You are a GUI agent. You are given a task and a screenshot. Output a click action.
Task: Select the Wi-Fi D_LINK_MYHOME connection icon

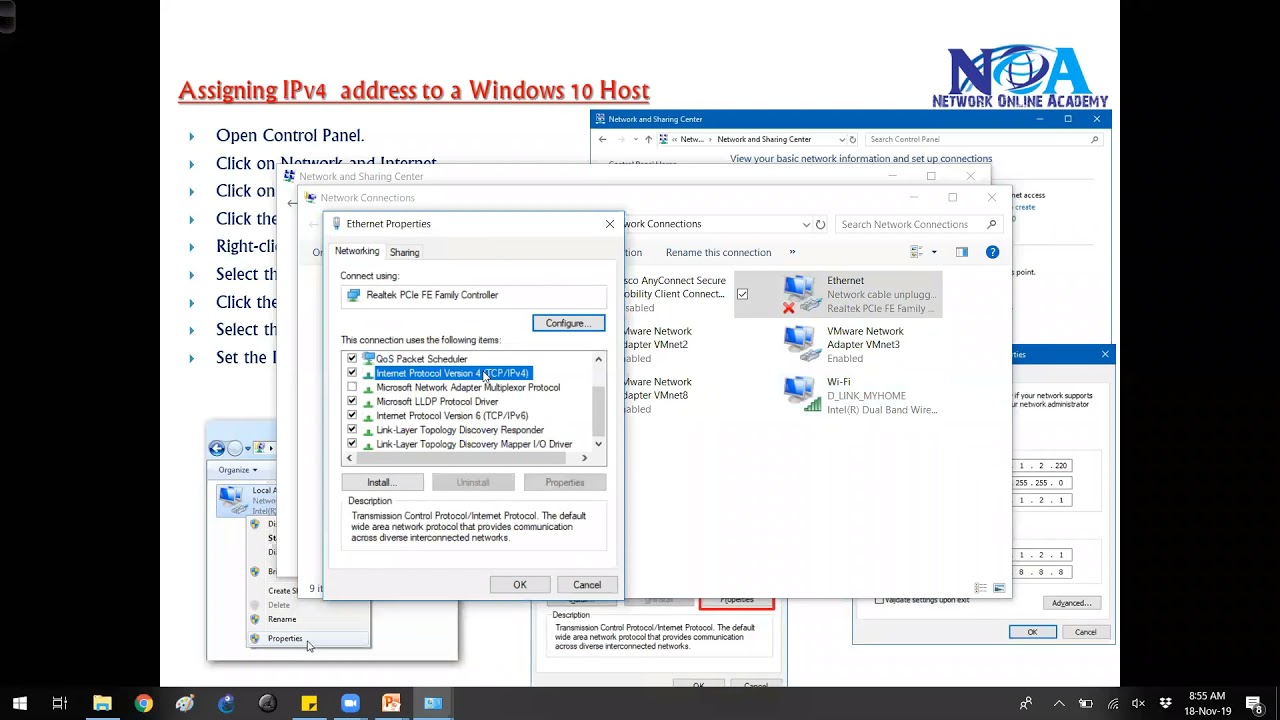pyautogui.click(x=802, y=395)
